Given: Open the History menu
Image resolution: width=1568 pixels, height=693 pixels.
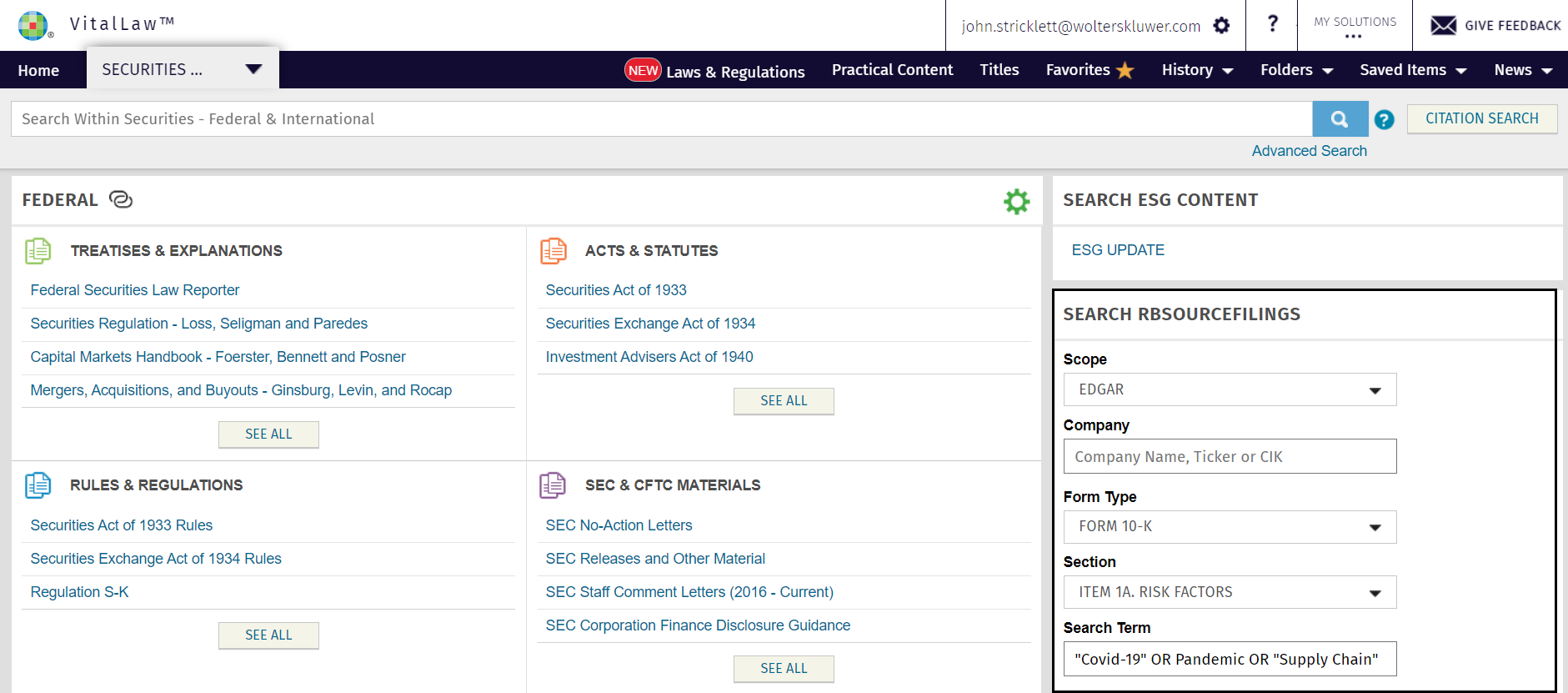Looking at the screenshot, I should pyautogui.click(x=1197, y=70).
